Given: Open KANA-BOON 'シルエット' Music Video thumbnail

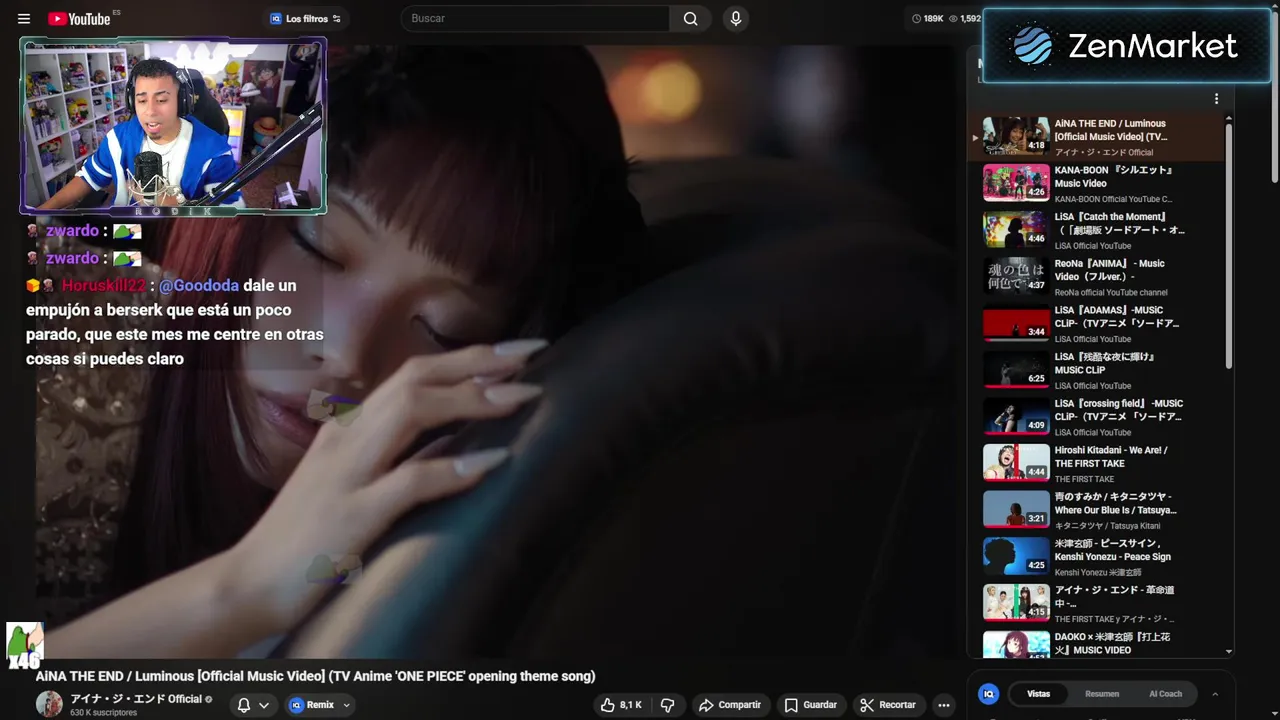Looking at the screenshot, I should coord(1016,182).
